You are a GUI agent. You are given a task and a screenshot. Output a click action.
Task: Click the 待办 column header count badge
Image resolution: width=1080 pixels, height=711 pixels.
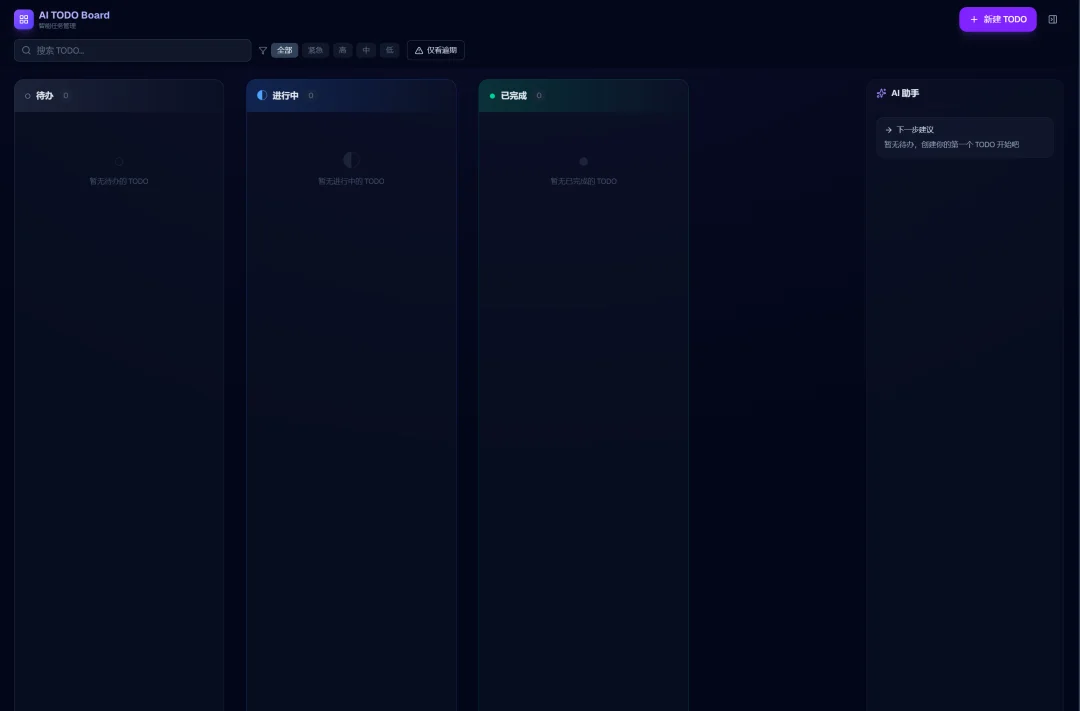tap(66, 95)
